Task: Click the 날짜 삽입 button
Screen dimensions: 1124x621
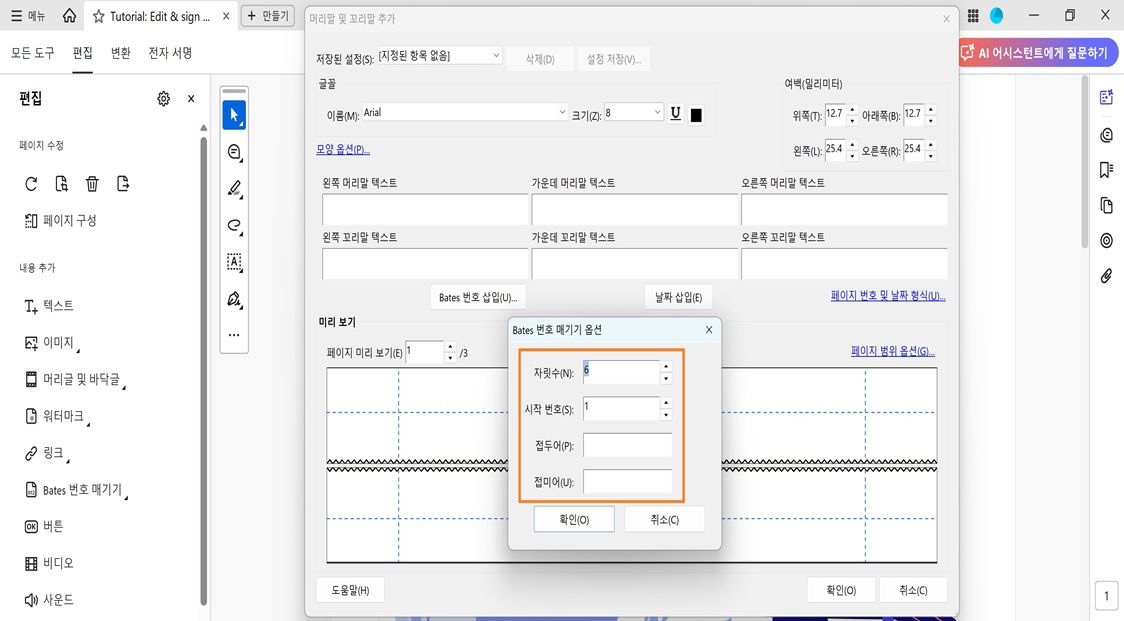Action: click(x=678, y=297)
